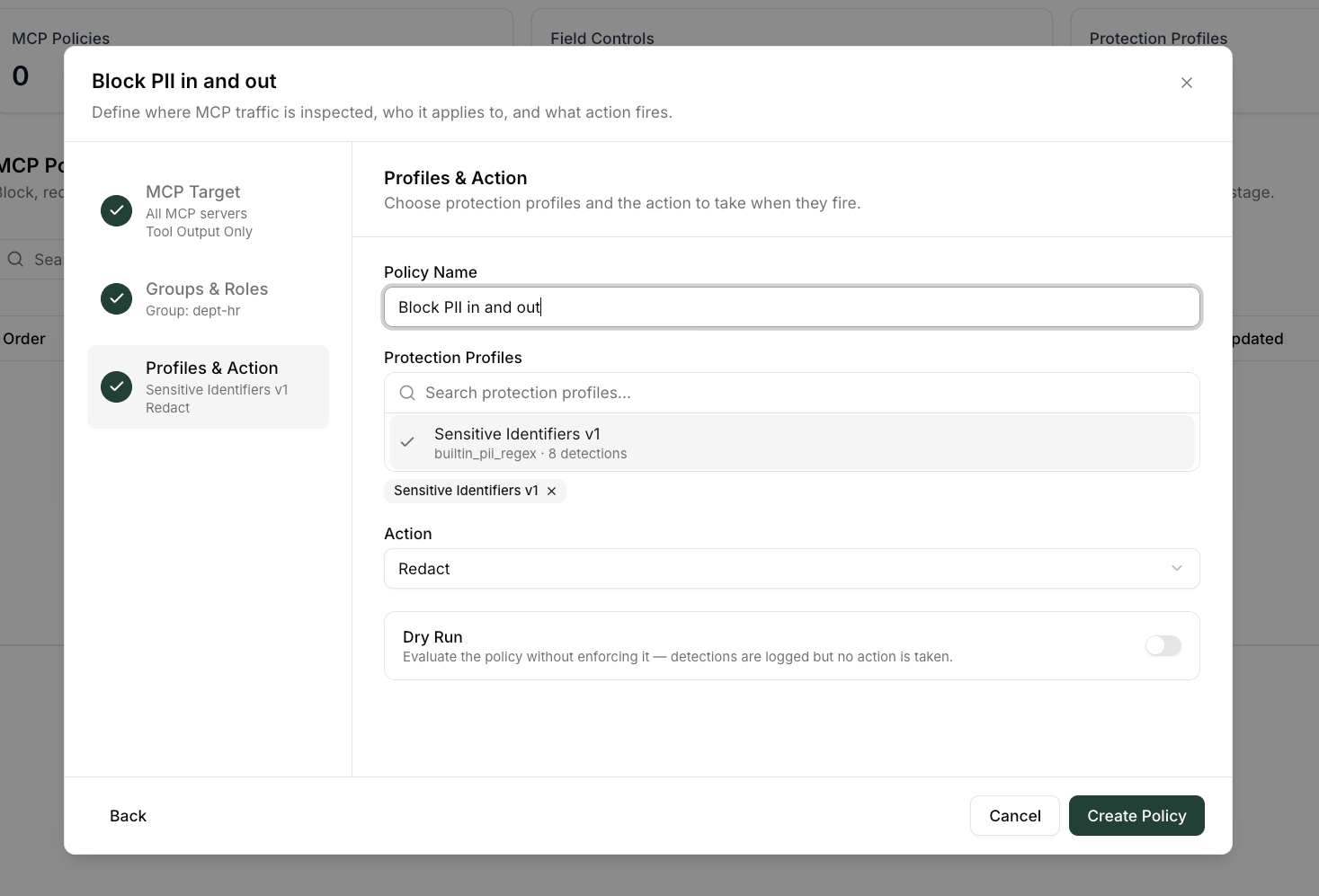Image resolution: width=1319 pixels, height=896 pixels.
Task: Click the Back button
Action: pos(128,816)
